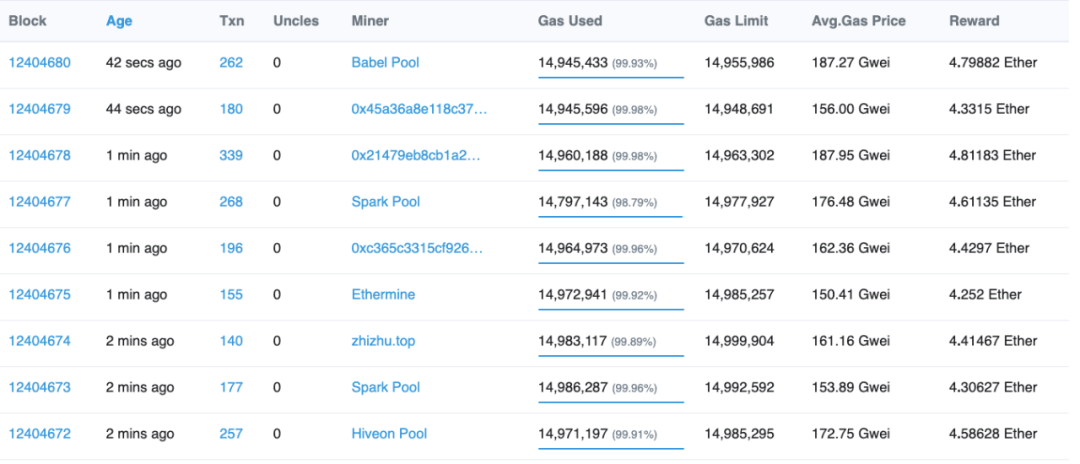1080x464 pixels.
Task: Open block 12404679 link
Action: (39, 109)
